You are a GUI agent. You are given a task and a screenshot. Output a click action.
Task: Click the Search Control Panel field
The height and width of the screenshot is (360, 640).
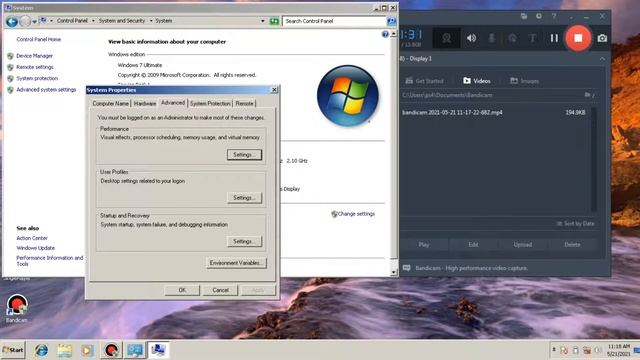click(x=334, y=21)
